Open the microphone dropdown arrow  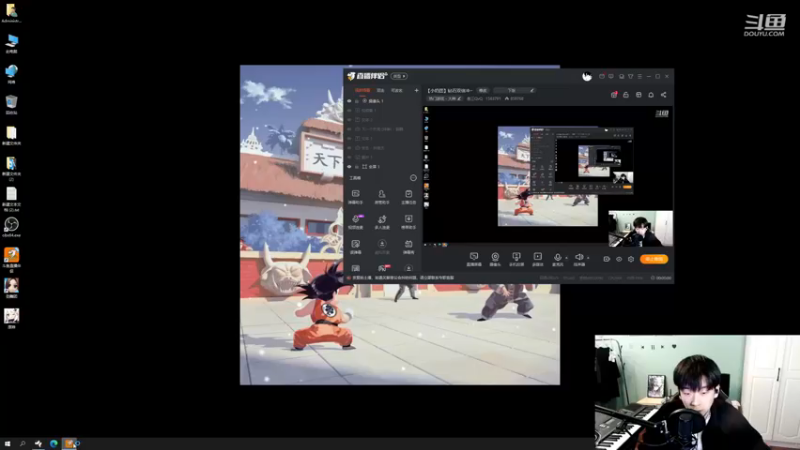[566, 258]
